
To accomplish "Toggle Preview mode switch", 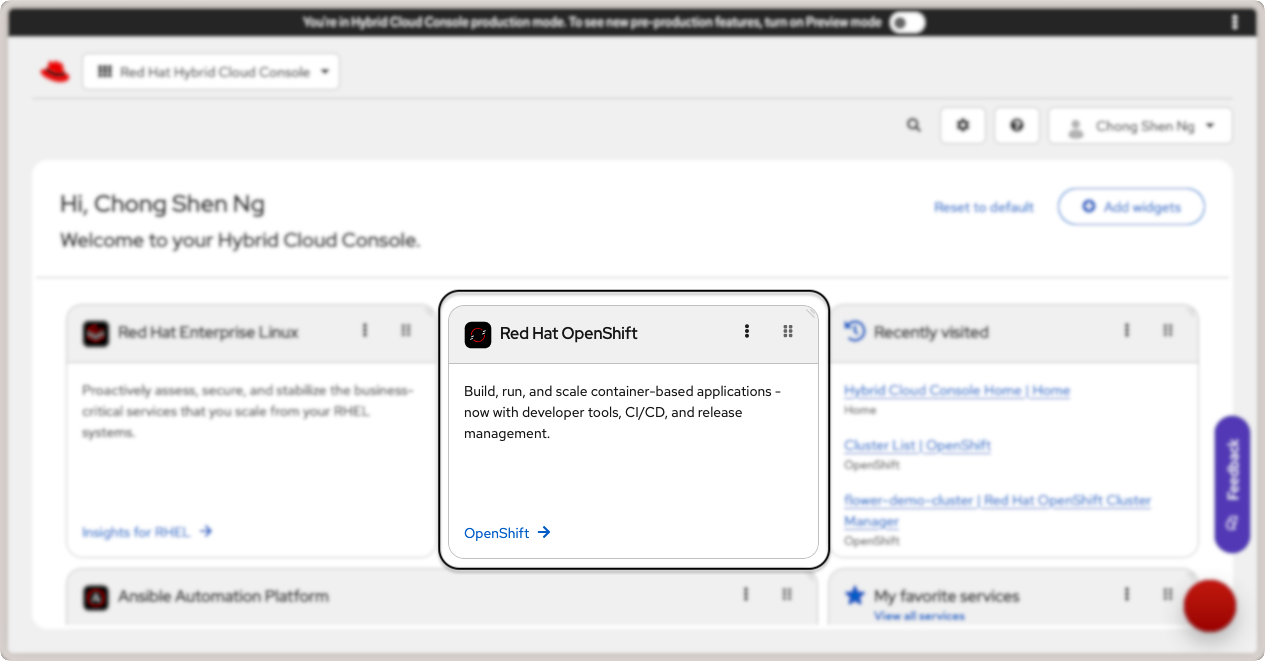I will (x=907, y=22).
